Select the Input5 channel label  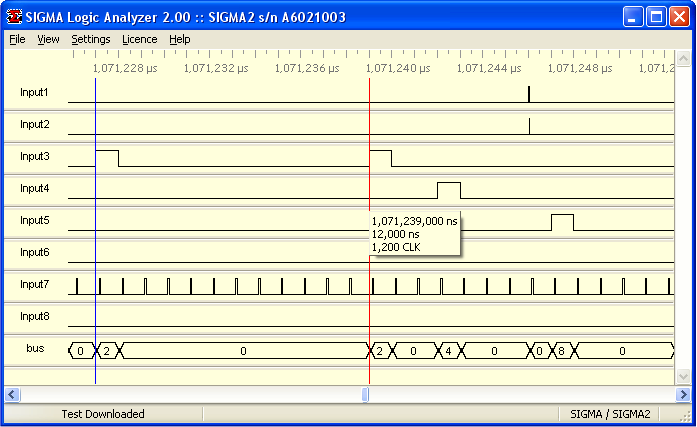35,221
